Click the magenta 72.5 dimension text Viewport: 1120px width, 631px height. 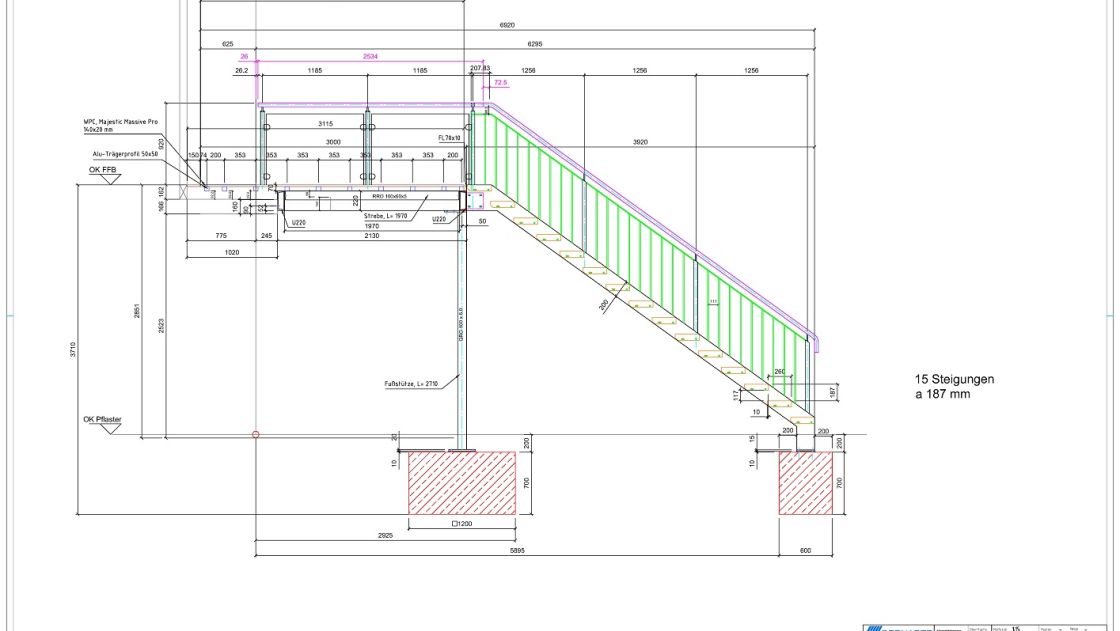click(x=501, y=83)
